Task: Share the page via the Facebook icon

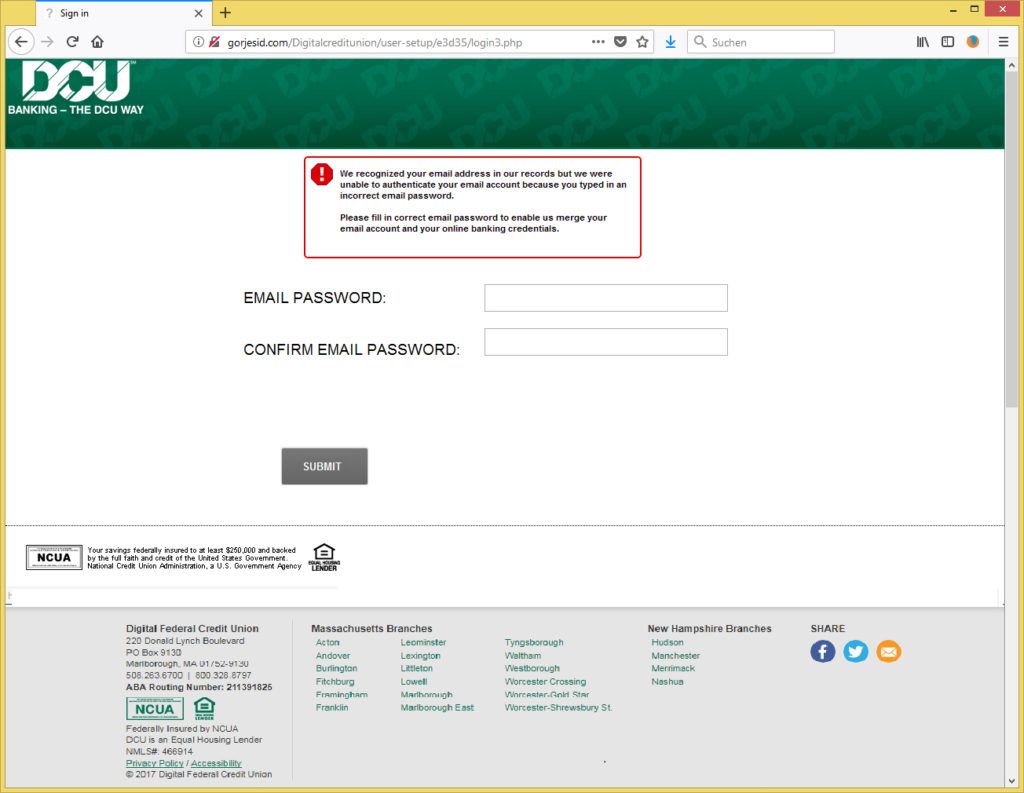Action: (x=822, y=651)
